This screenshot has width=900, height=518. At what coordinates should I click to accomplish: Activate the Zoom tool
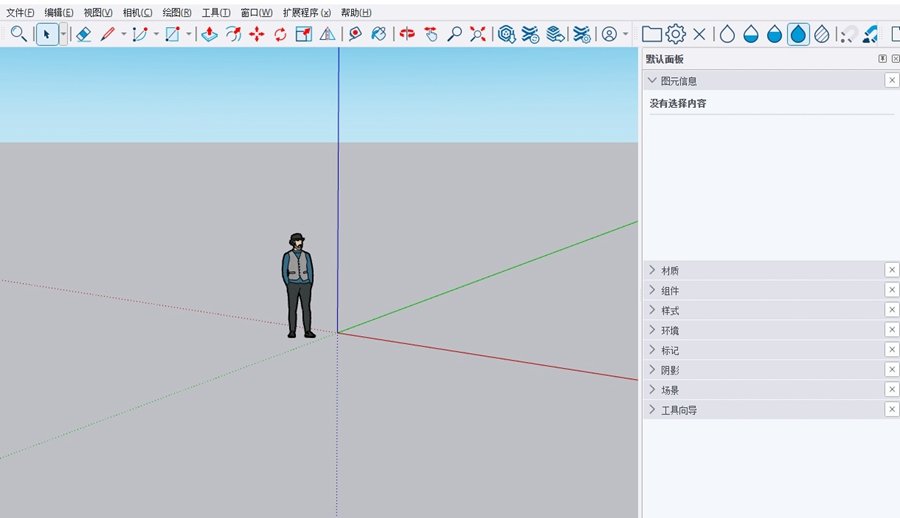point(454,34)
